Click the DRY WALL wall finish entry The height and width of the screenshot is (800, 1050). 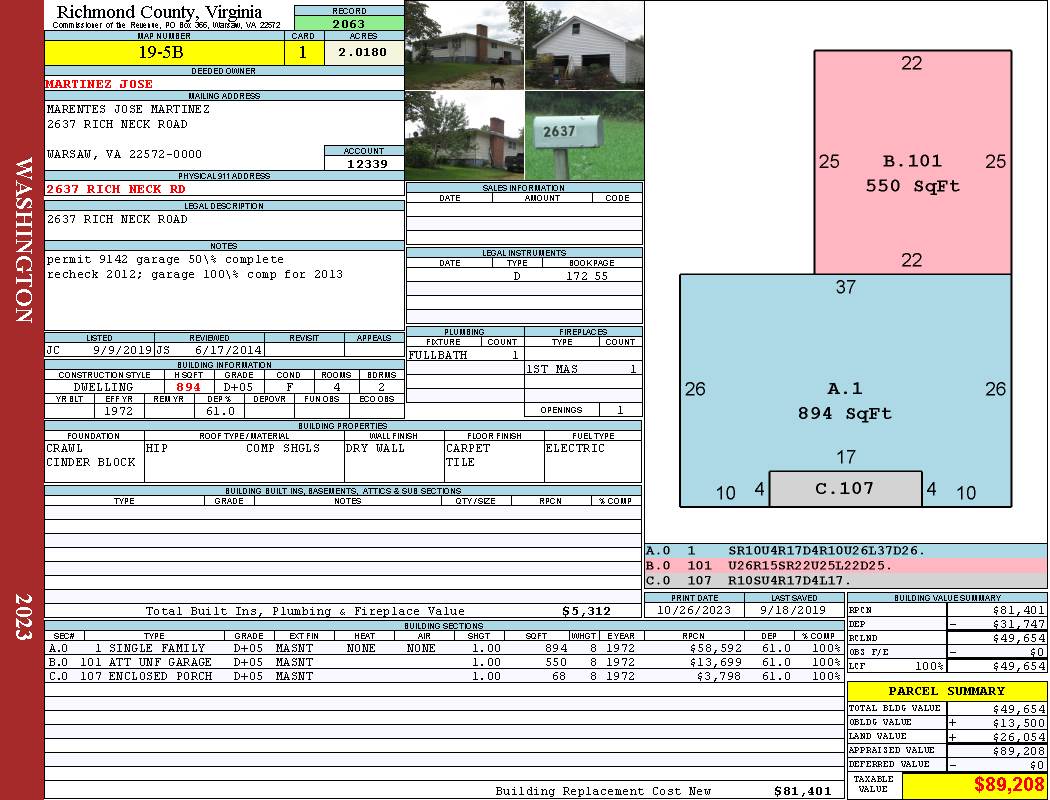(375, 449)
